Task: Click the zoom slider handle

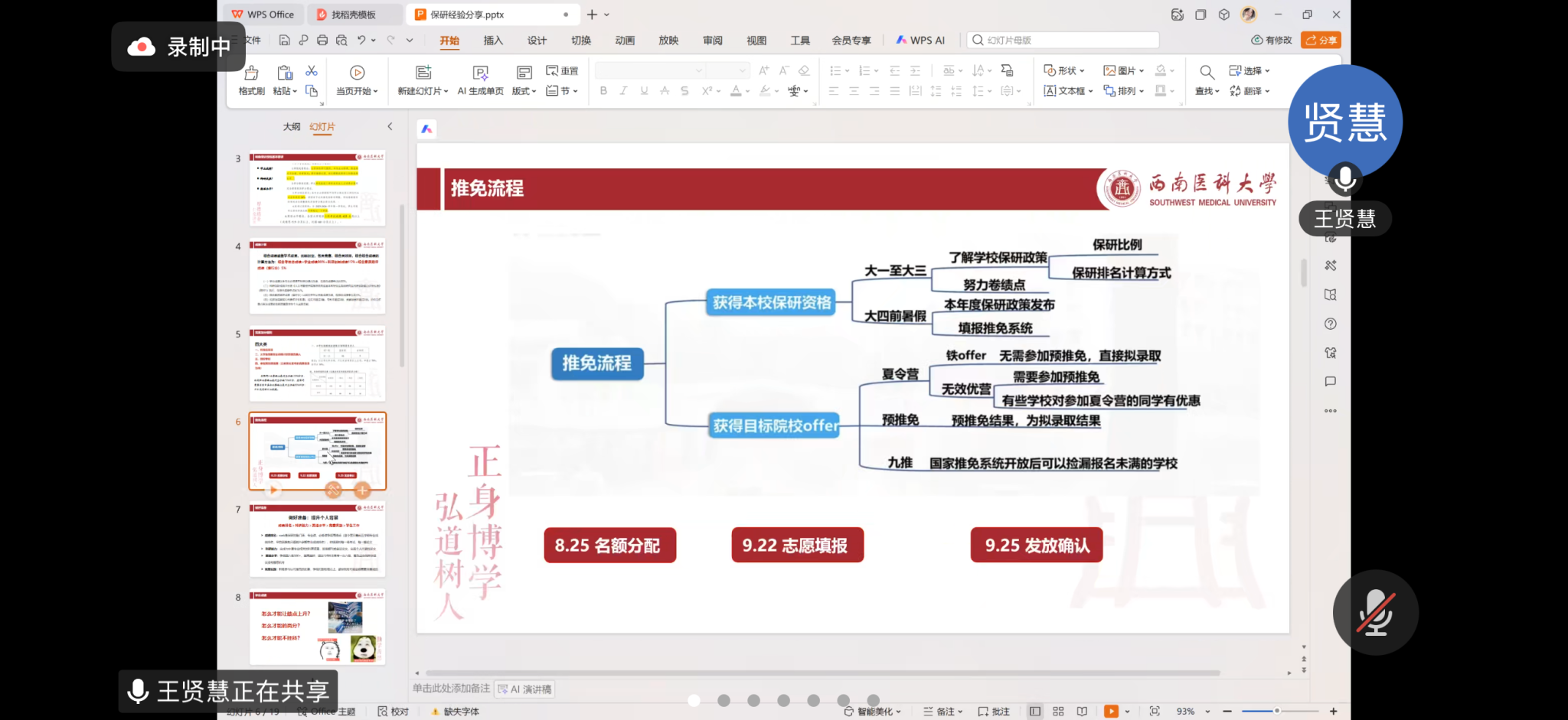Action: (1276, 712)
